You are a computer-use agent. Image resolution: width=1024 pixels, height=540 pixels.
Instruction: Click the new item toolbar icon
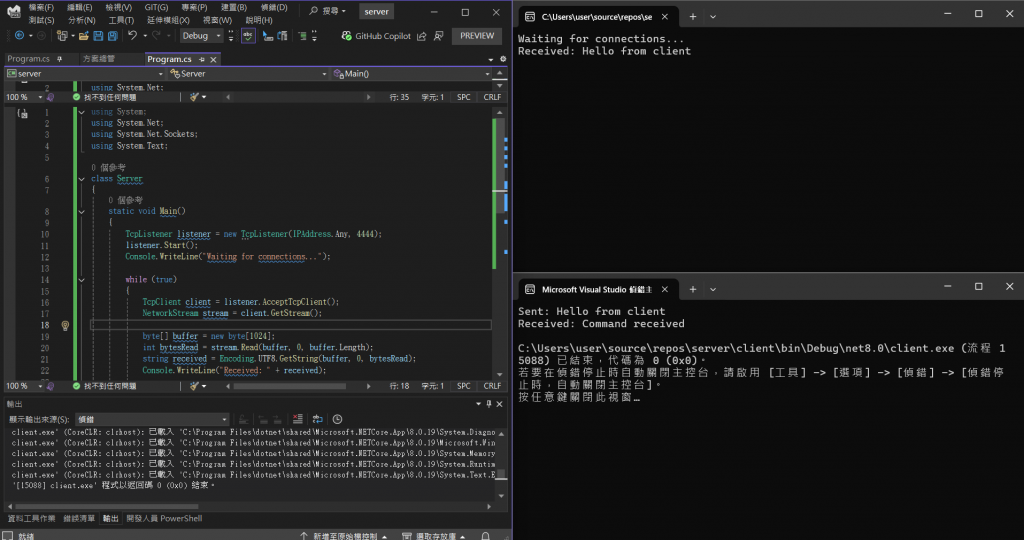tap(62, 36)
